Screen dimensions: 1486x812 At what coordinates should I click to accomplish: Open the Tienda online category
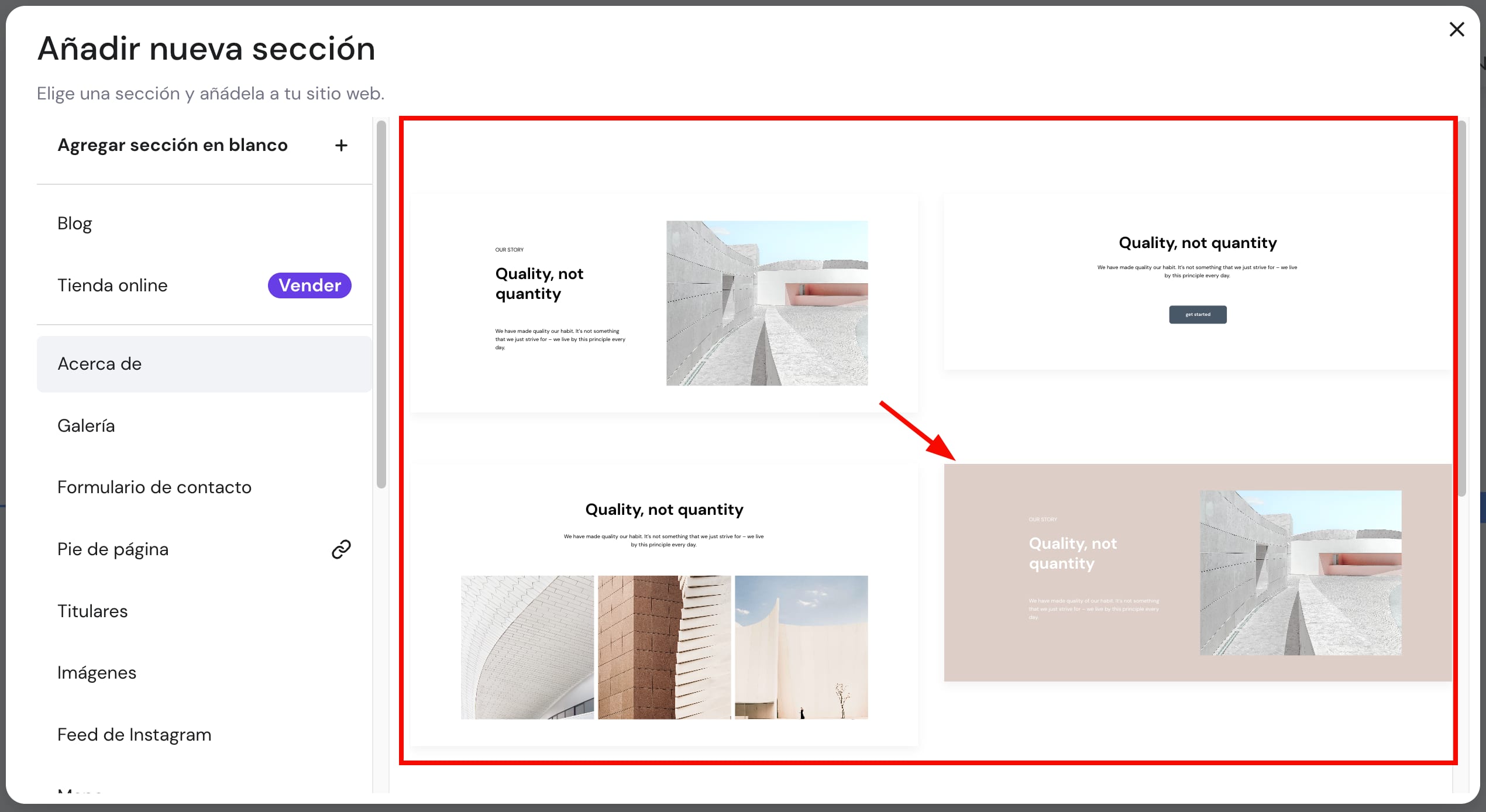coord(112,285)
